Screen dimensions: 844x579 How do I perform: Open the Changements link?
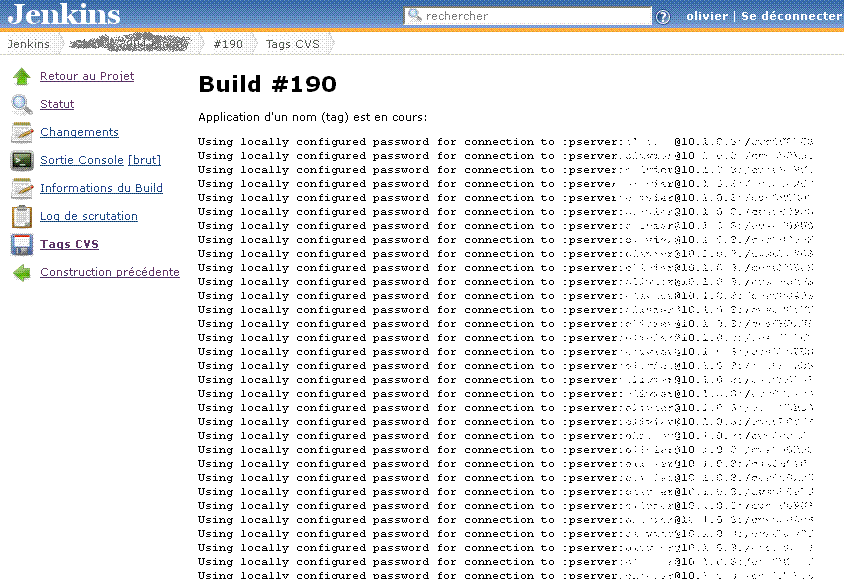(x=79, y=132)
